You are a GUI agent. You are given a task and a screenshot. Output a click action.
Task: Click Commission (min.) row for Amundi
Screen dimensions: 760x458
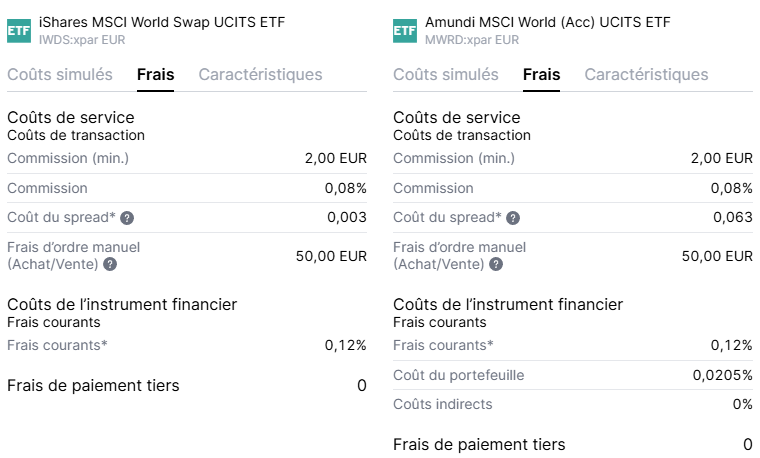coord(572,158)
